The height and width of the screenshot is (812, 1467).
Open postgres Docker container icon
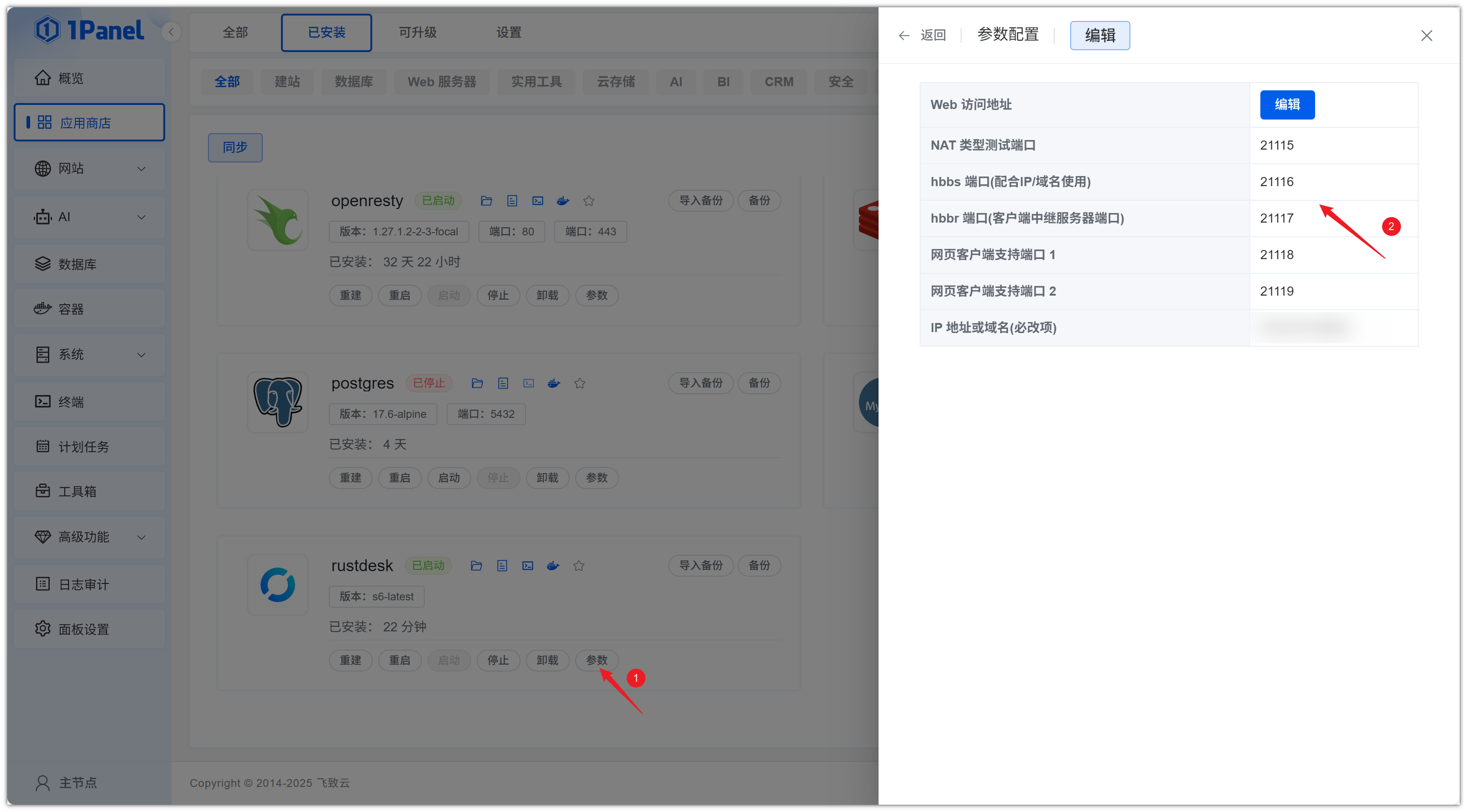(553, 383)
